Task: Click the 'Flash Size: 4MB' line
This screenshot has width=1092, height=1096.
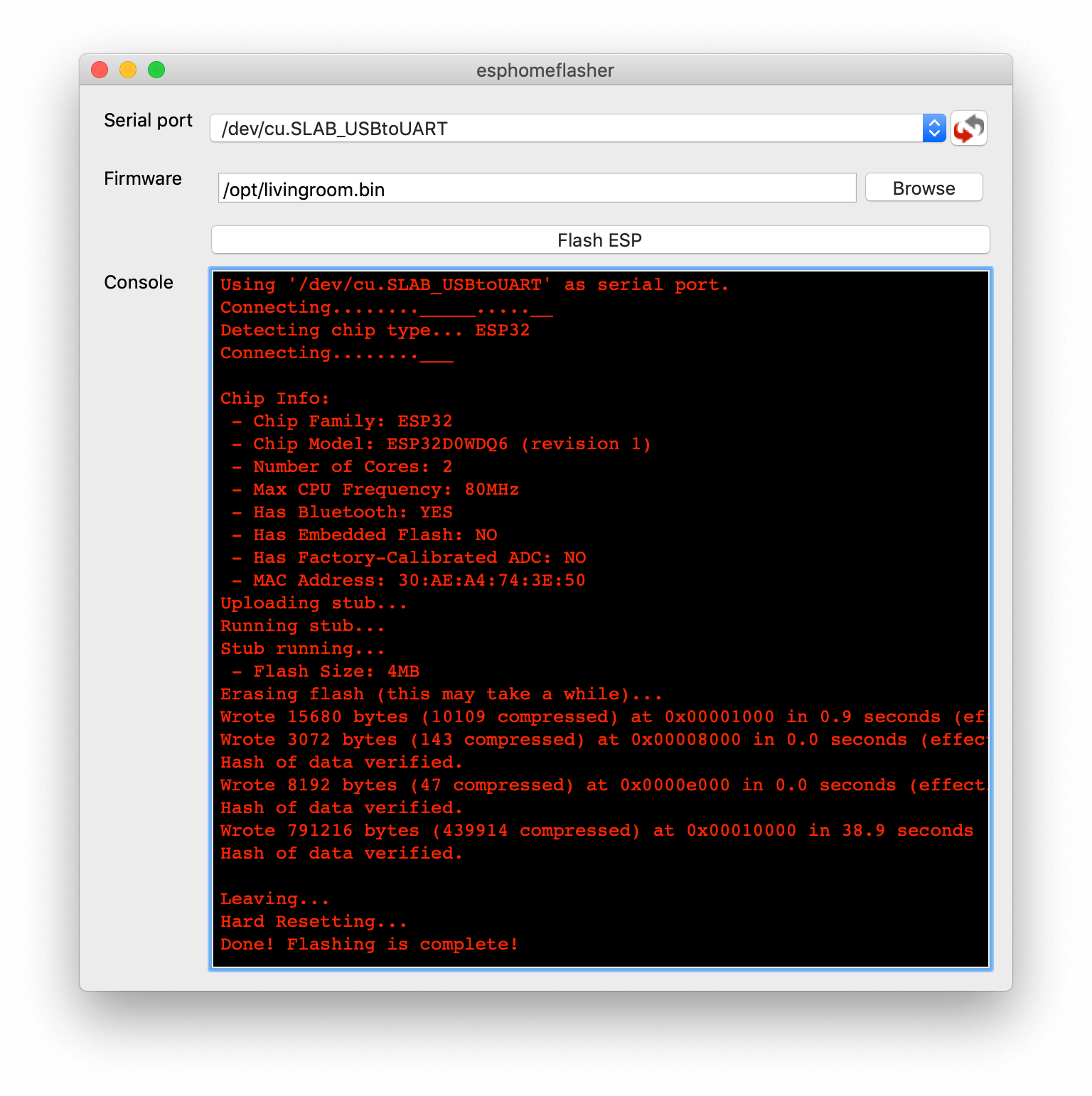Action: (x=326, y=672)
